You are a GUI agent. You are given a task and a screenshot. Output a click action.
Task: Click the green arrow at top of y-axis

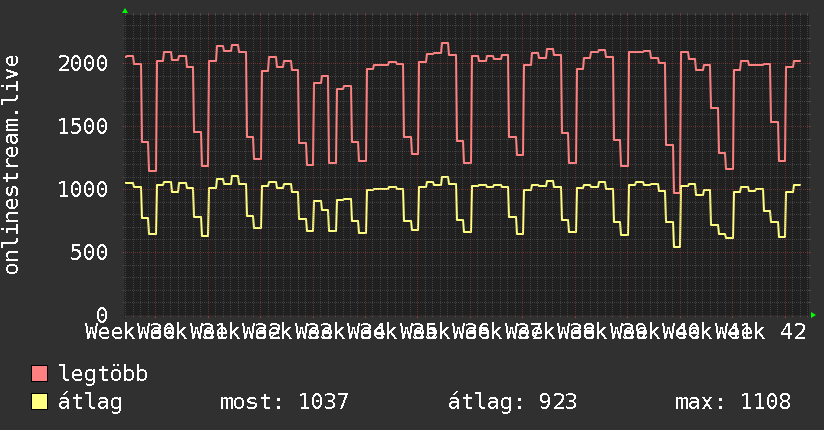pos(125,11)
